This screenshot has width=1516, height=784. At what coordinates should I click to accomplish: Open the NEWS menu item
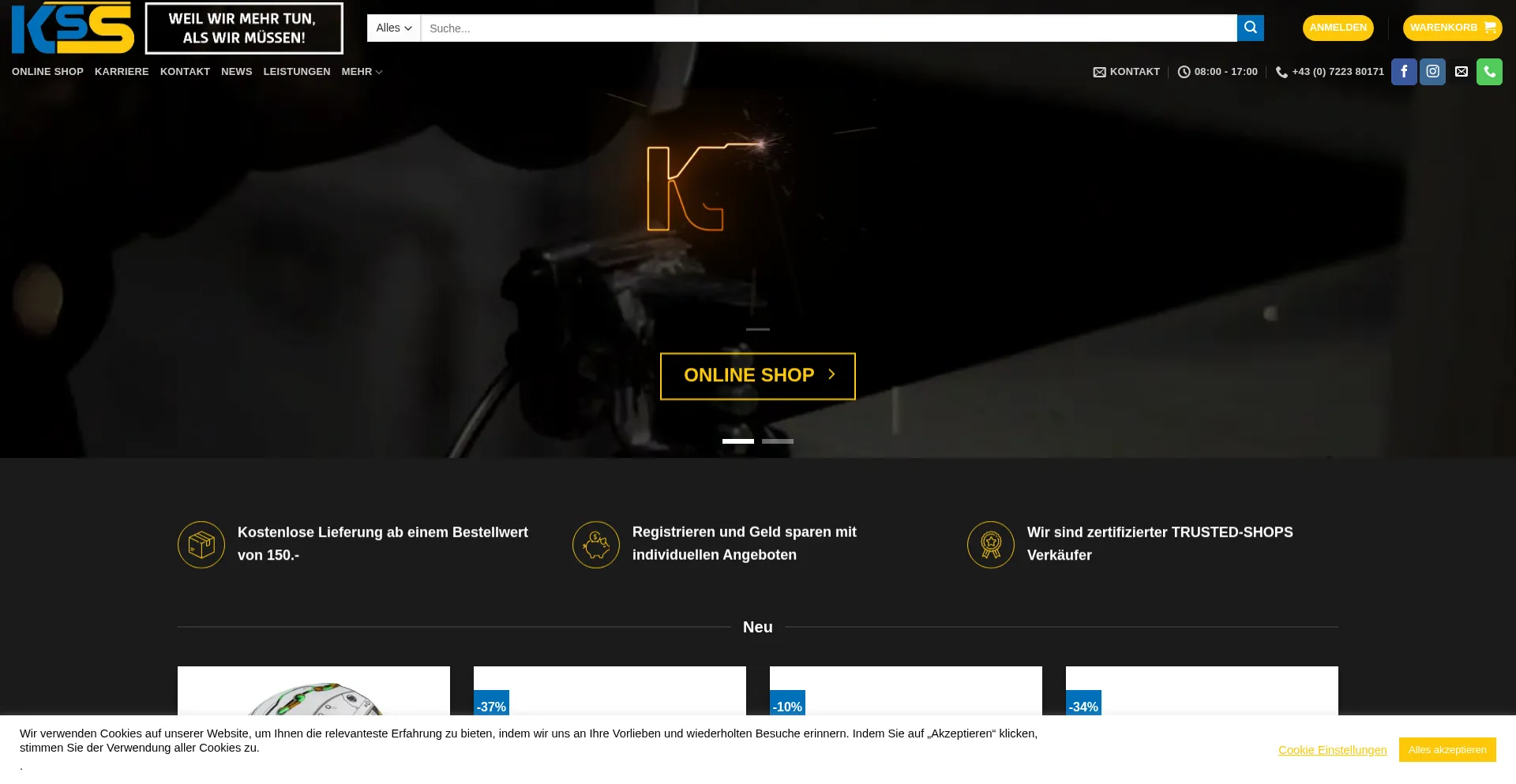click(x=237, y=72)
